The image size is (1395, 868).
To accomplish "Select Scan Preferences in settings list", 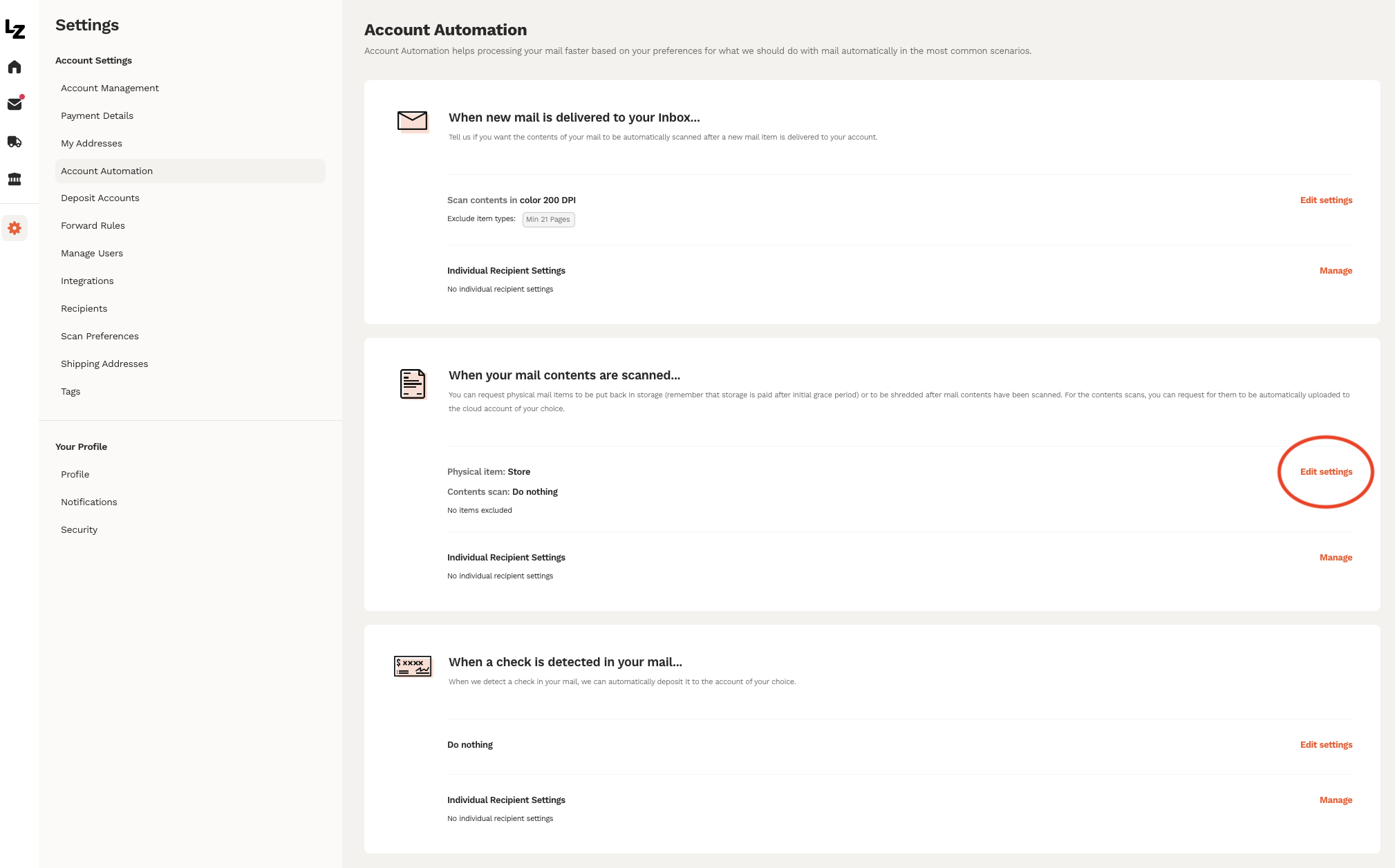I will (x=100, y=336).
